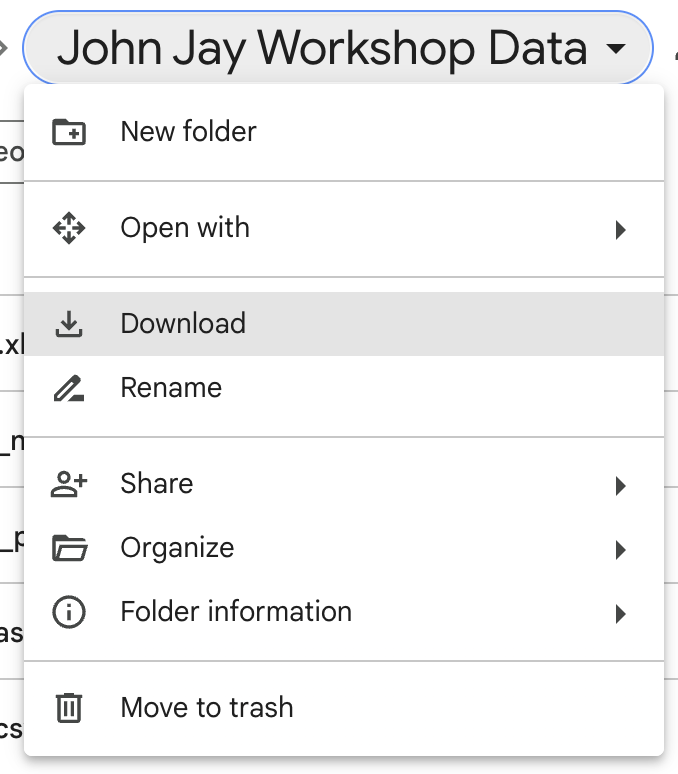The image size is (678, 774).
Task: Expand the Share submenu arrow
Action: [x=621, y=486]
